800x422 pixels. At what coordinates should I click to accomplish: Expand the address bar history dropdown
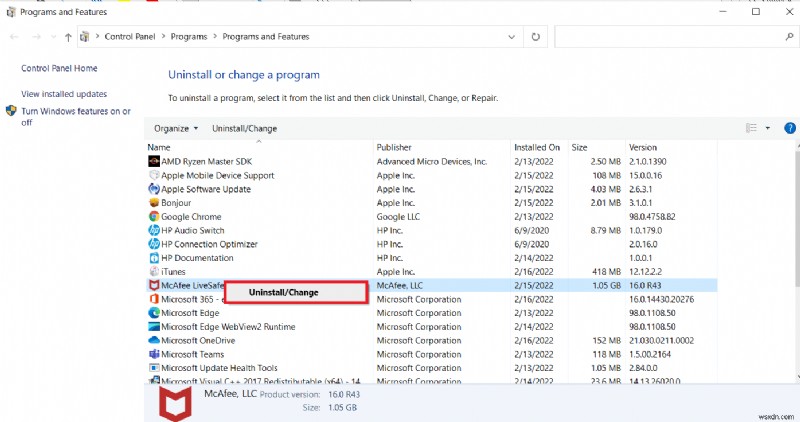click(x=511, y=37)
